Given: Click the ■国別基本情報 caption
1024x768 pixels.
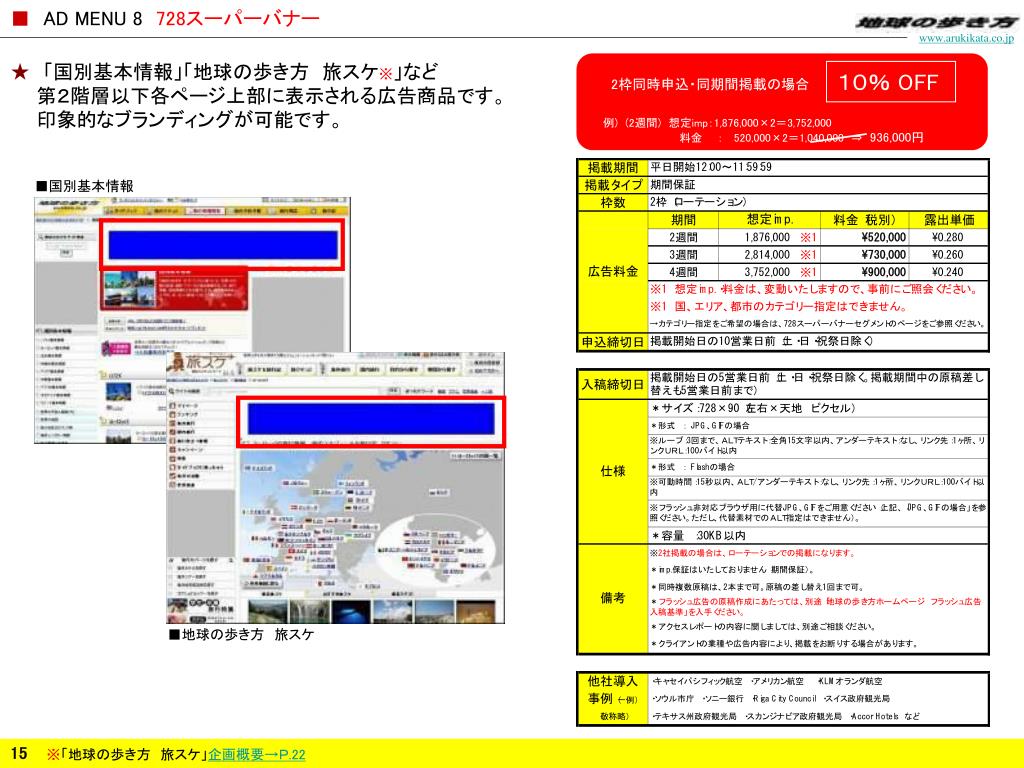Looking at the screenshot, I should click(x=85, y=186).
